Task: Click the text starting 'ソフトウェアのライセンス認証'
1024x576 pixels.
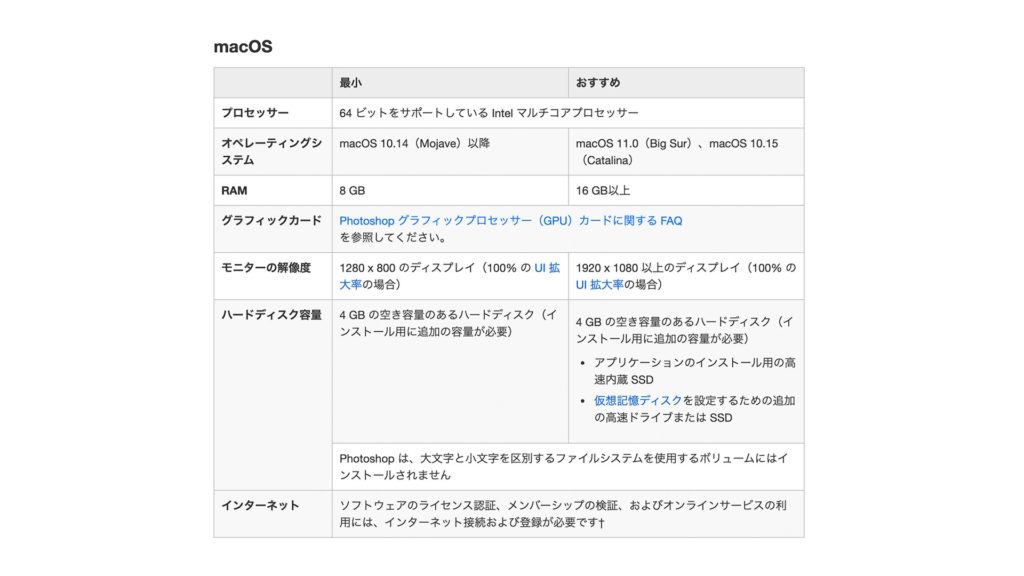Action: (563, 514)
